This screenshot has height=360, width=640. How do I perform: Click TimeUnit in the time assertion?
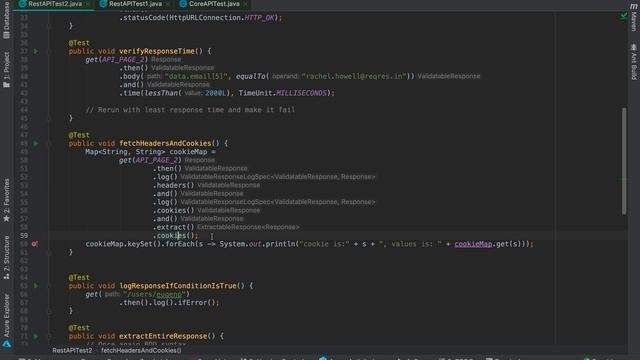(255, 93)
